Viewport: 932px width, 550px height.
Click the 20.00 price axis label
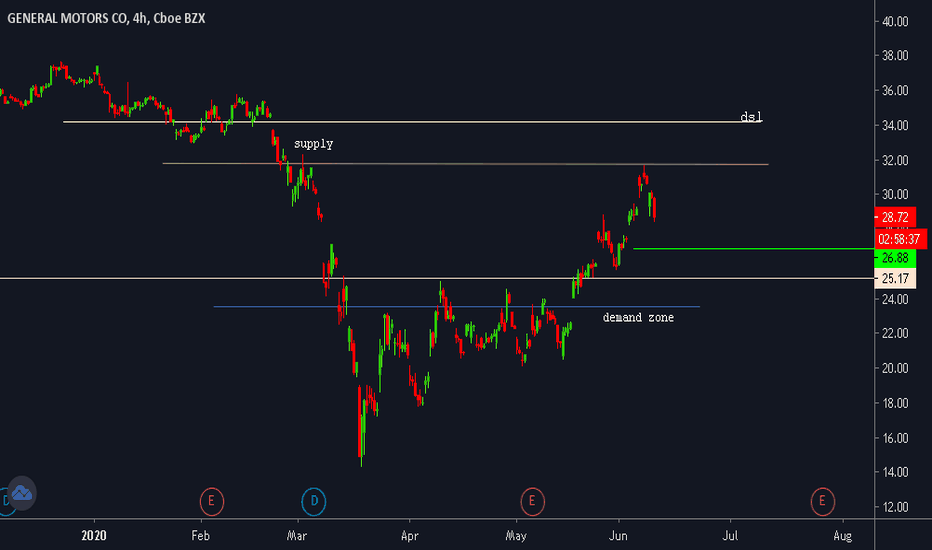click(895, 369)
